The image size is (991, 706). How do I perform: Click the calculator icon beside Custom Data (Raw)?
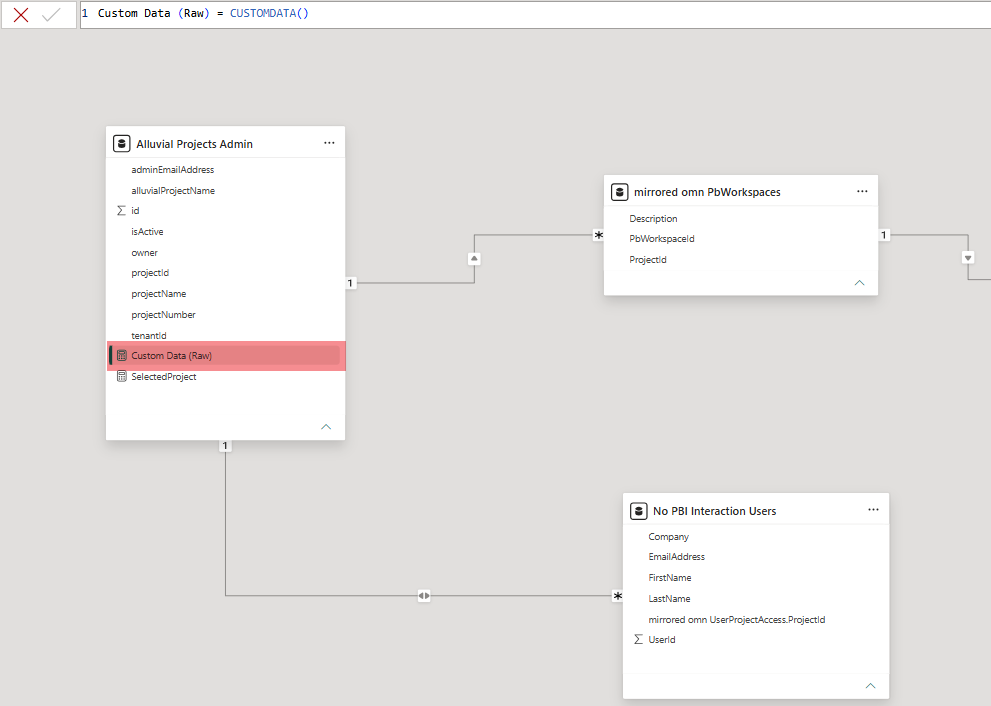point(122,356)
